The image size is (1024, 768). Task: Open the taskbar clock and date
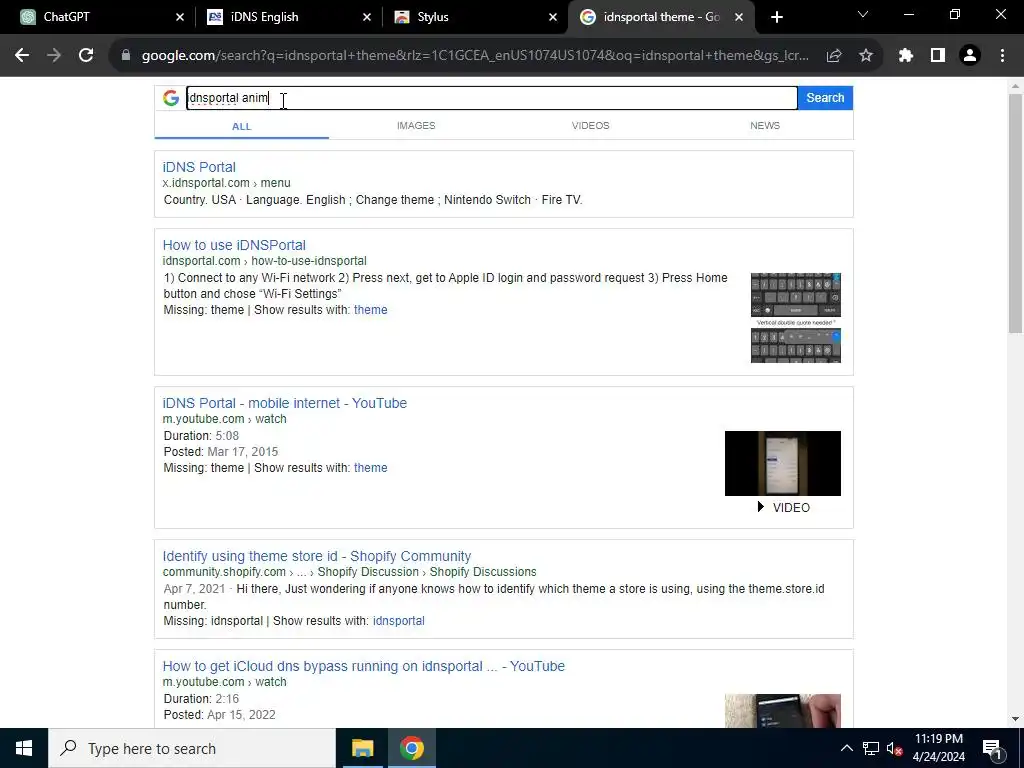point(938,748)
